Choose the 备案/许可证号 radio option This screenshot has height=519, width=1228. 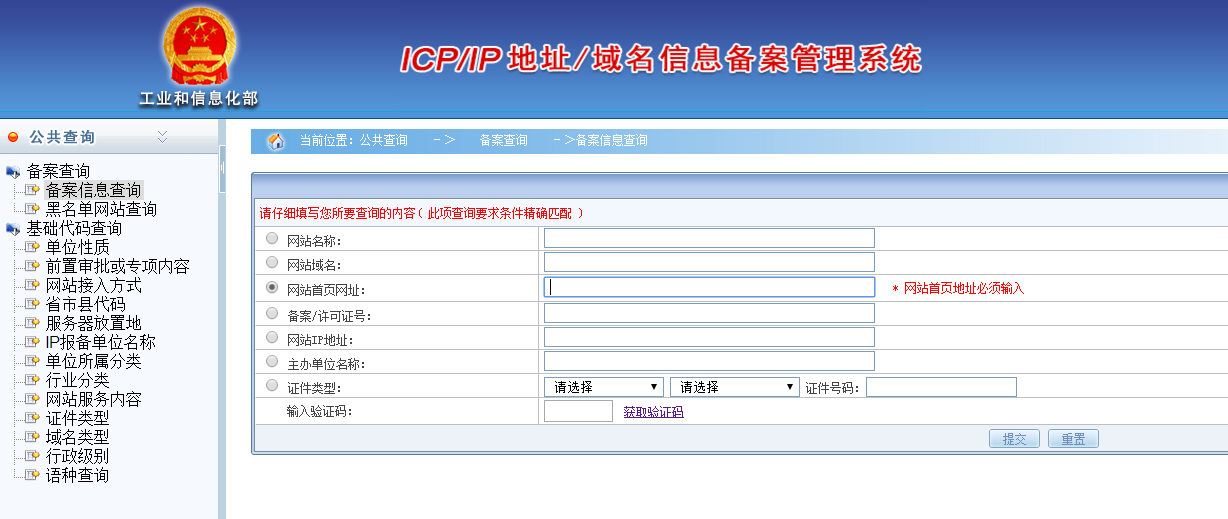pos(272,313)
